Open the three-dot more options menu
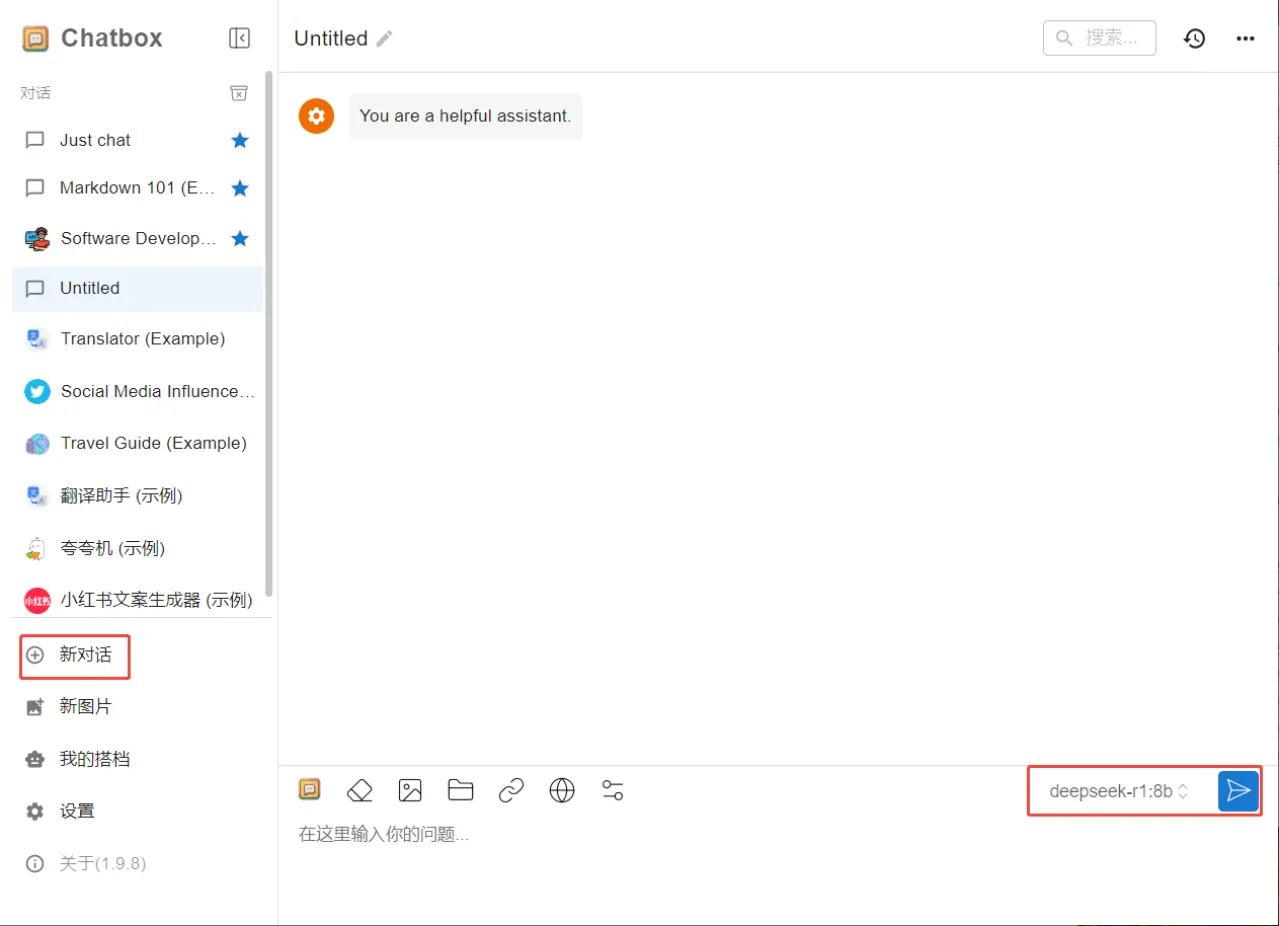The image size is (1279, 926). click(1245, 38)
